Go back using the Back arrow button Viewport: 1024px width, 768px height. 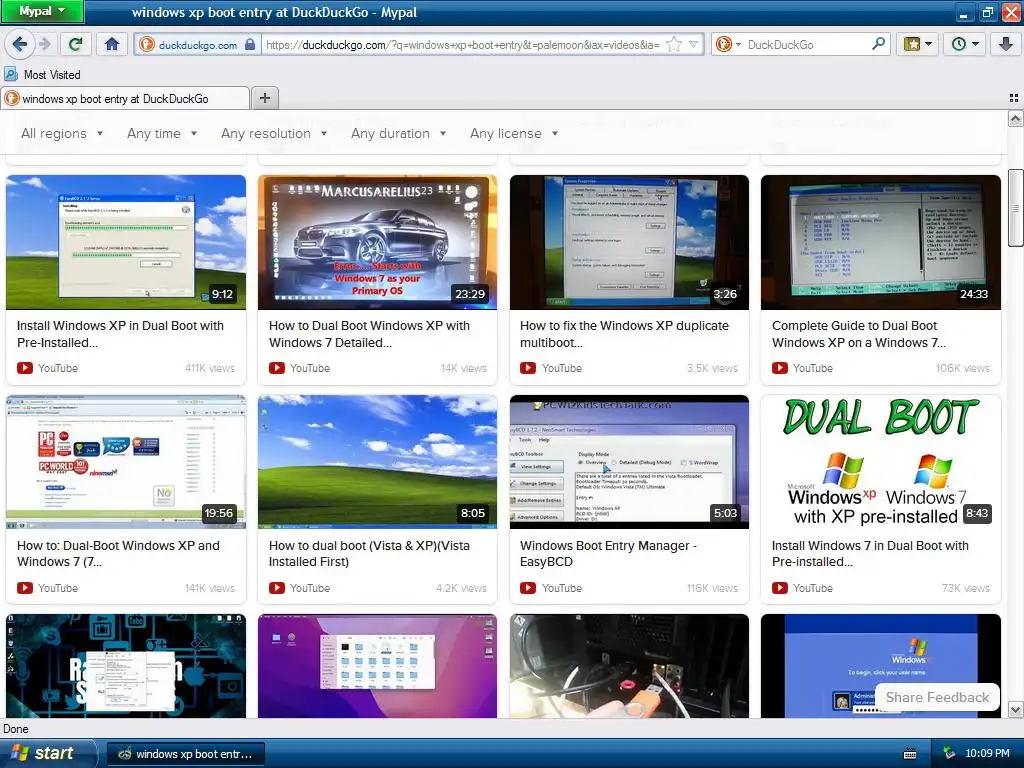(20, 44)
